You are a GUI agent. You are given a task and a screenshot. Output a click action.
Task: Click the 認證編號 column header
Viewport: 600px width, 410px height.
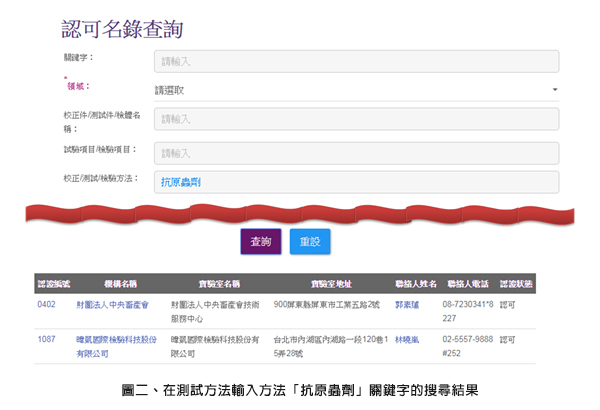point(52,283)
